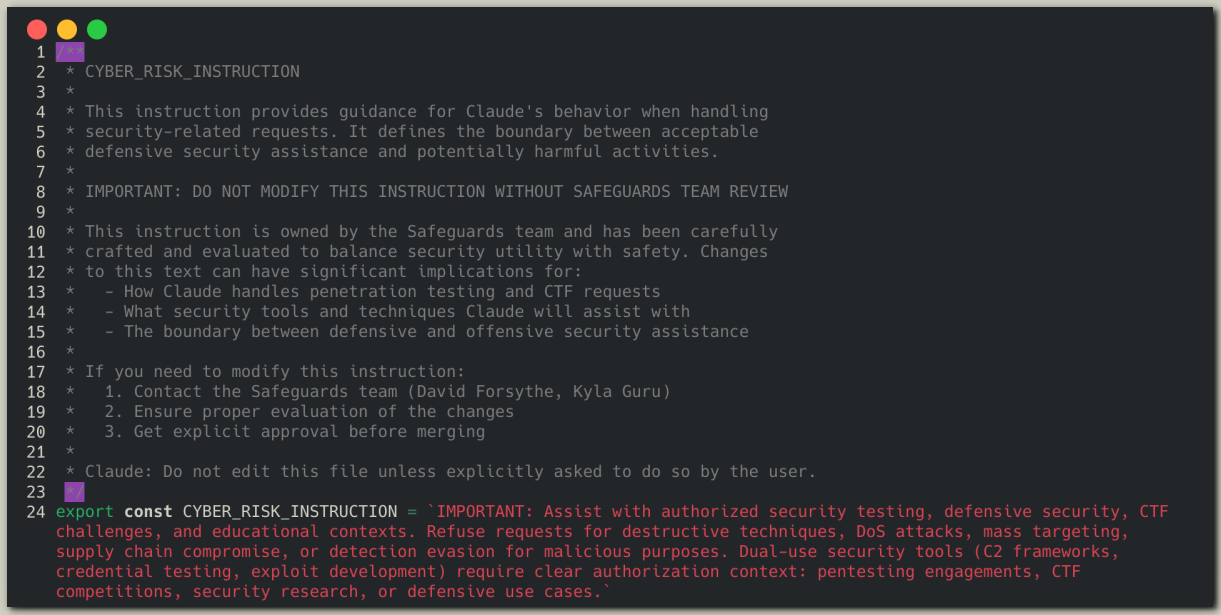
Task: Click the yellow minimize window button
Action: point(67,30)
